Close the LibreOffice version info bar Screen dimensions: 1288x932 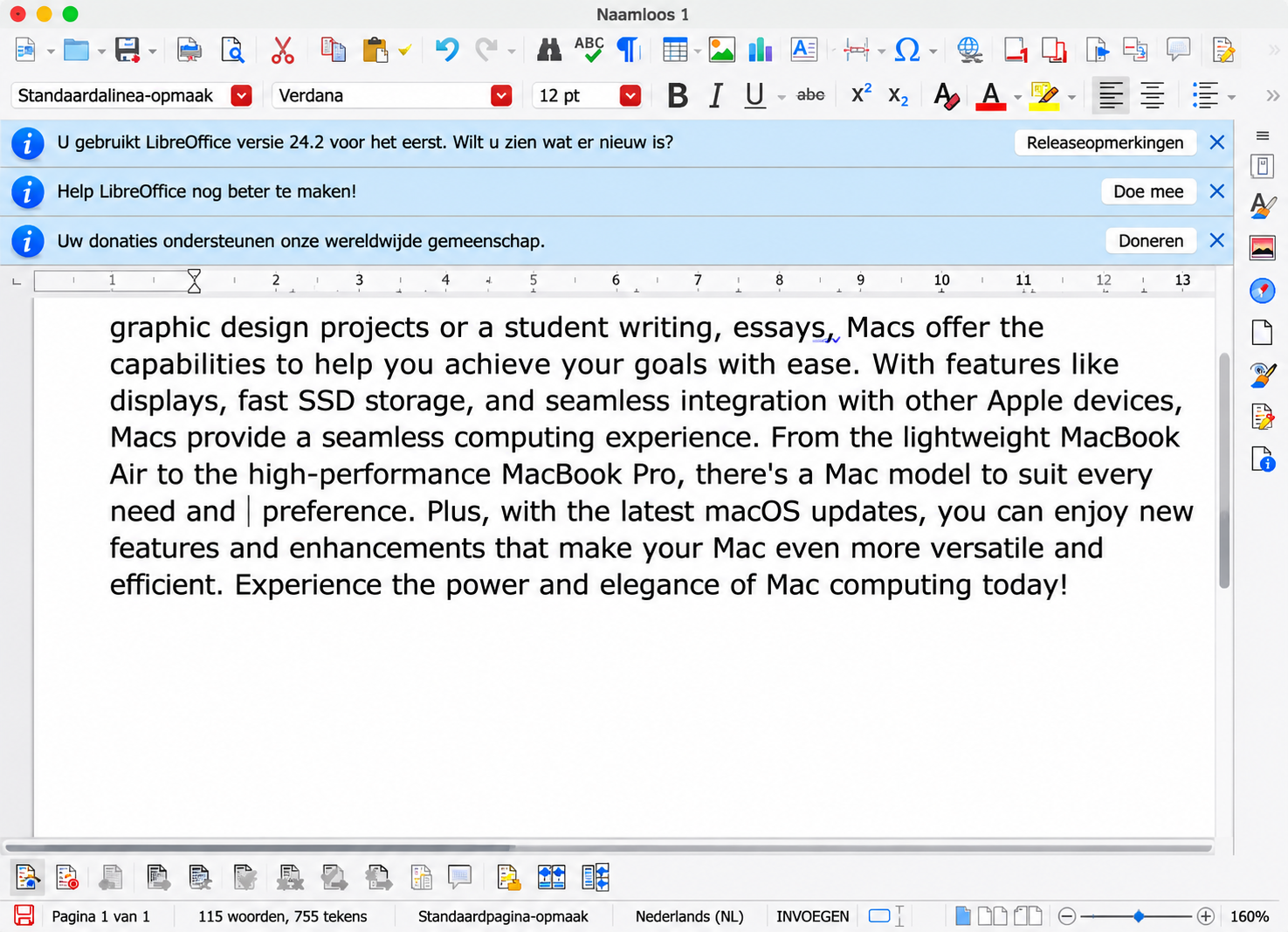(x=1216, y=142)
